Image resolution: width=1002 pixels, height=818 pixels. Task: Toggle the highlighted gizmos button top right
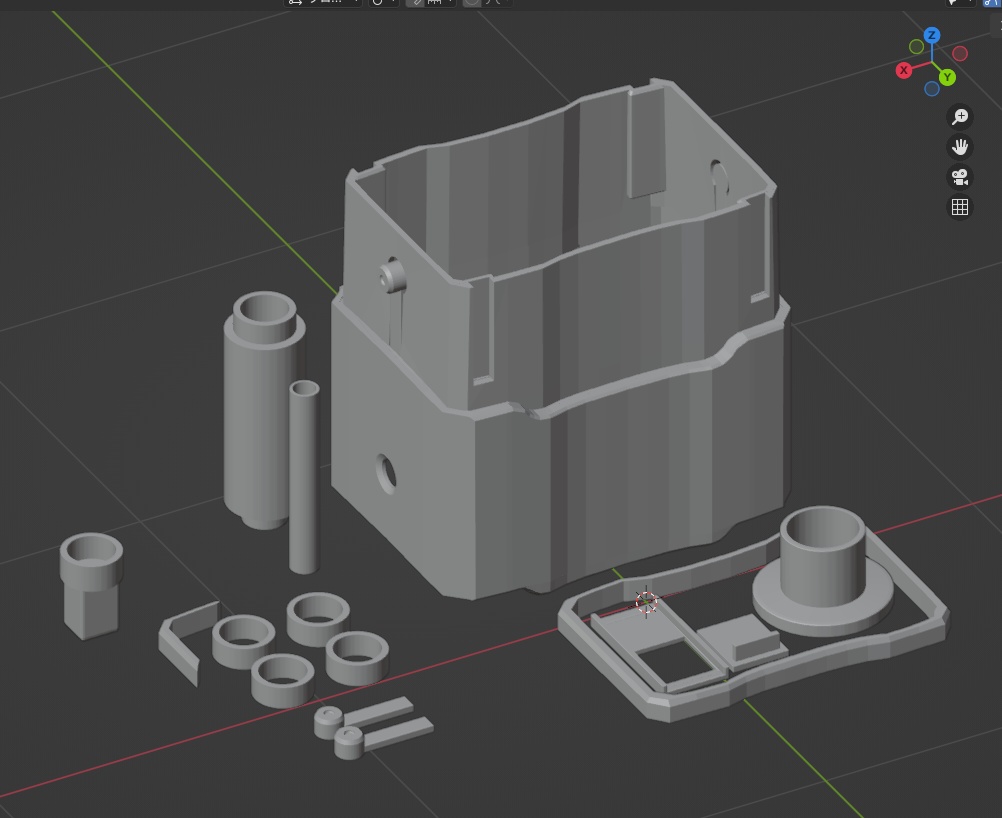point(985,4)
